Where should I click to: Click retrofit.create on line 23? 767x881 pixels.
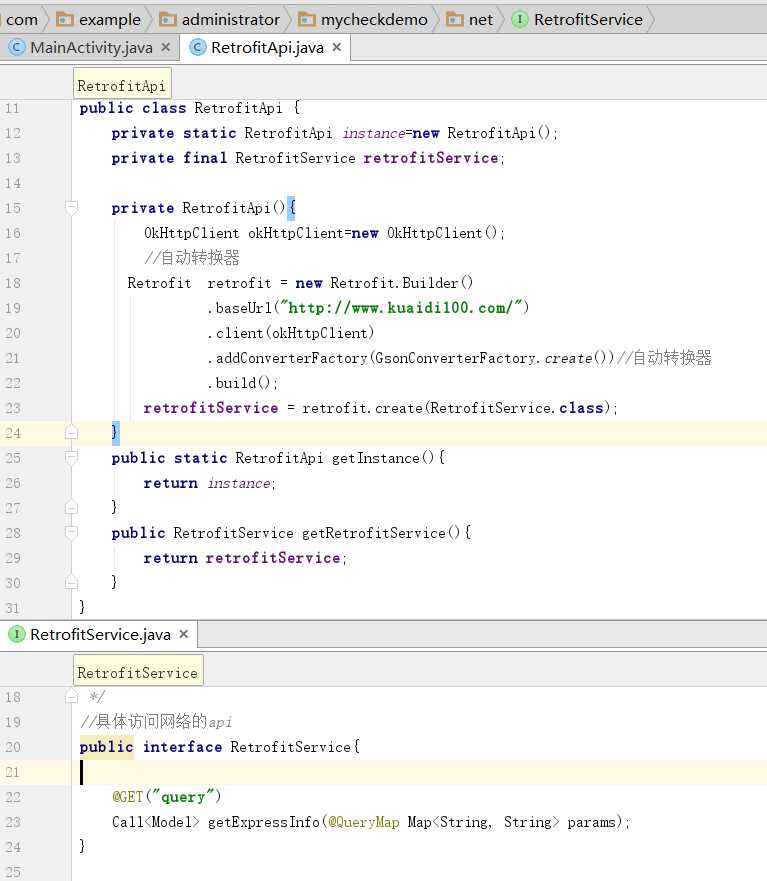pyautogui.click(x=362, y=408)
